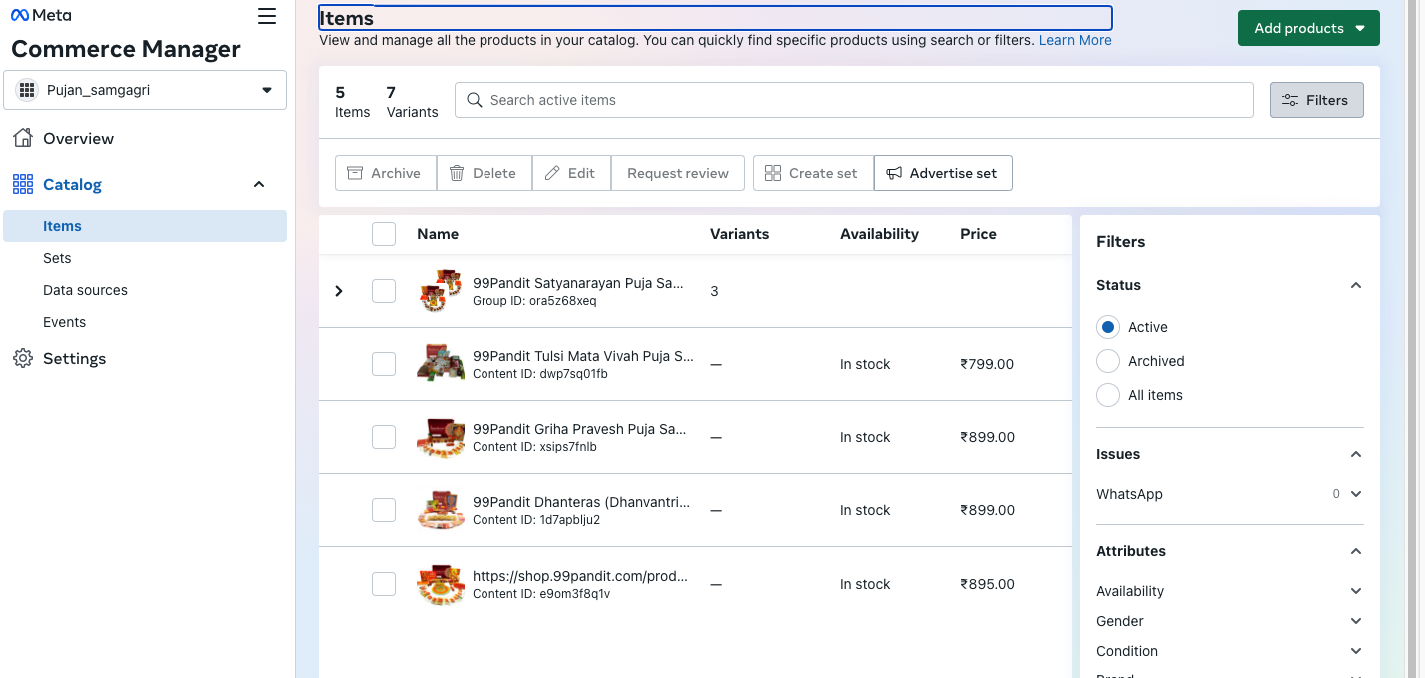Click the Overview home icon
The height and width of the screenshot is (678, 1425).
pos(23,138)
